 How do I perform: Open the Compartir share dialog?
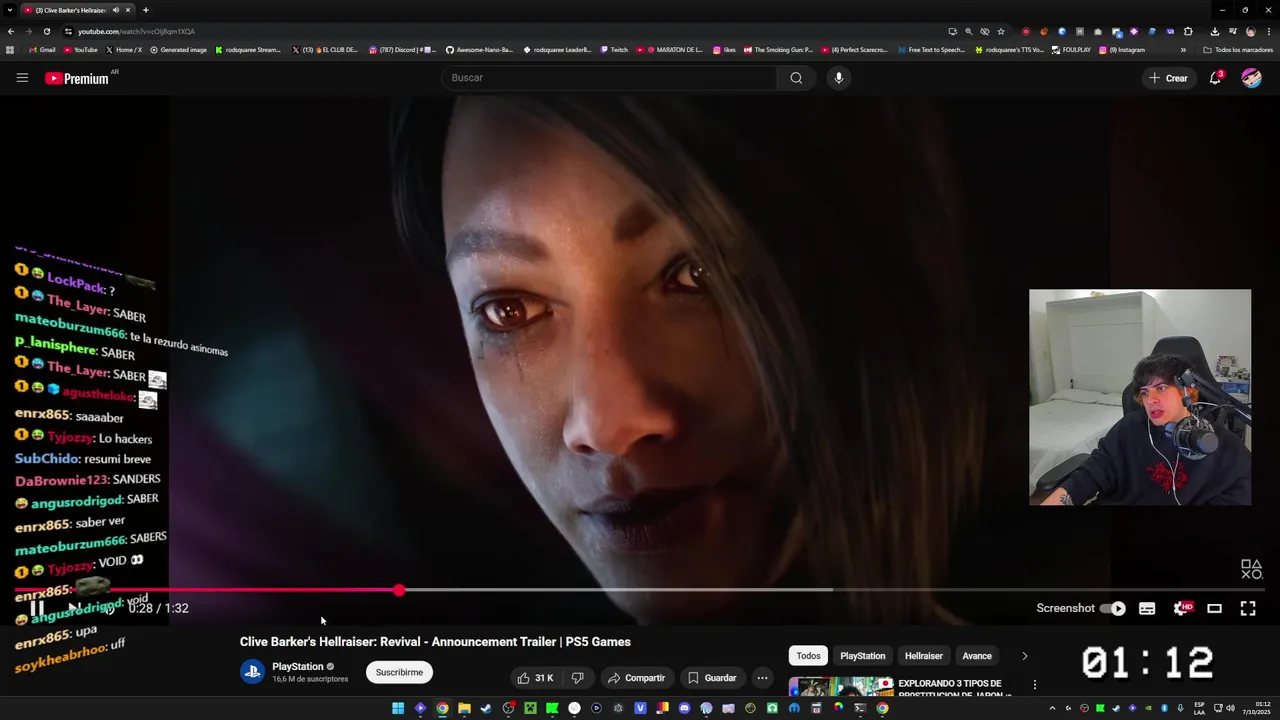click(x=636, y=678)
